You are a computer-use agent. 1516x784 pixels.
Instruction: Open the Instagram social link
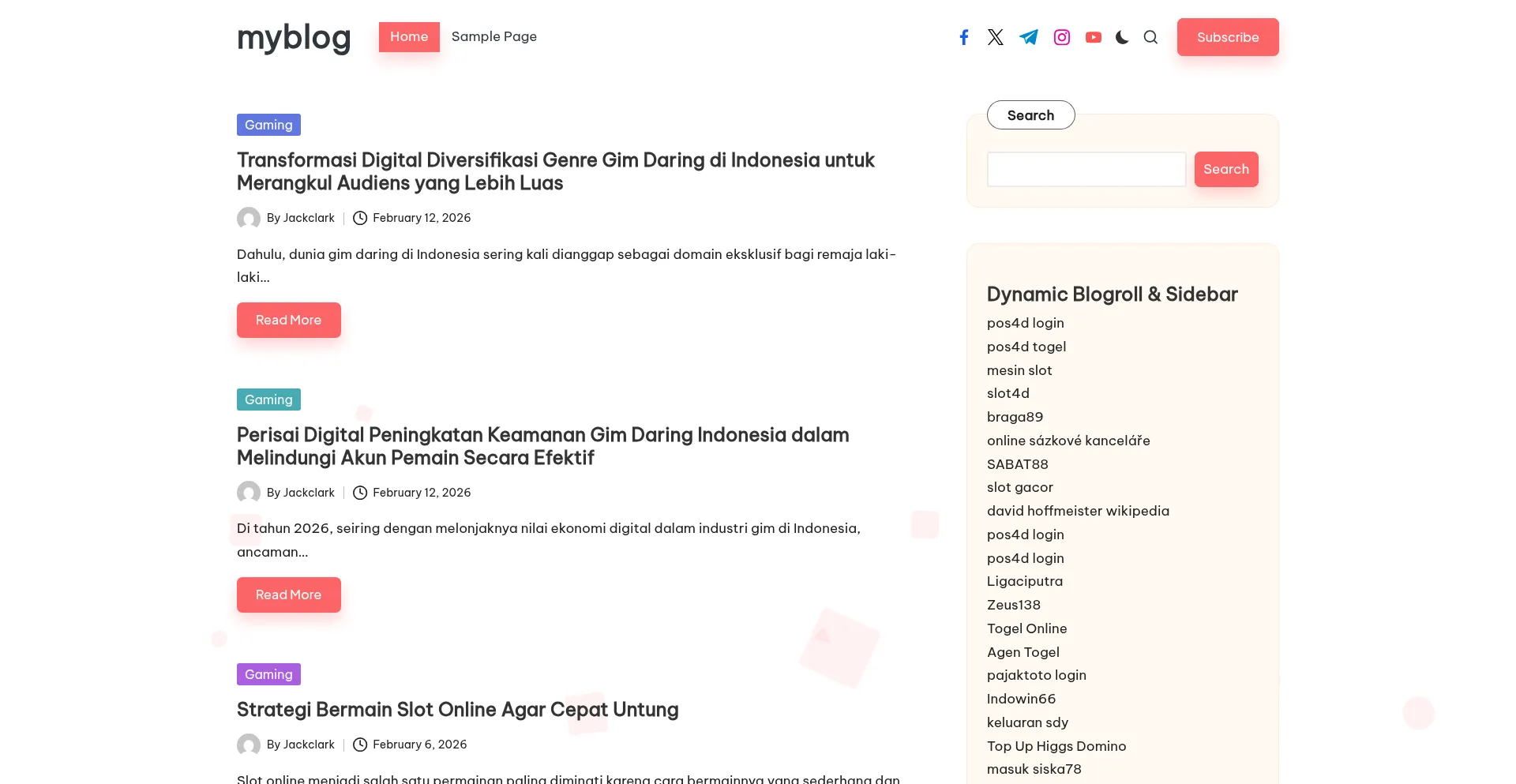(x=1062, y=37)
